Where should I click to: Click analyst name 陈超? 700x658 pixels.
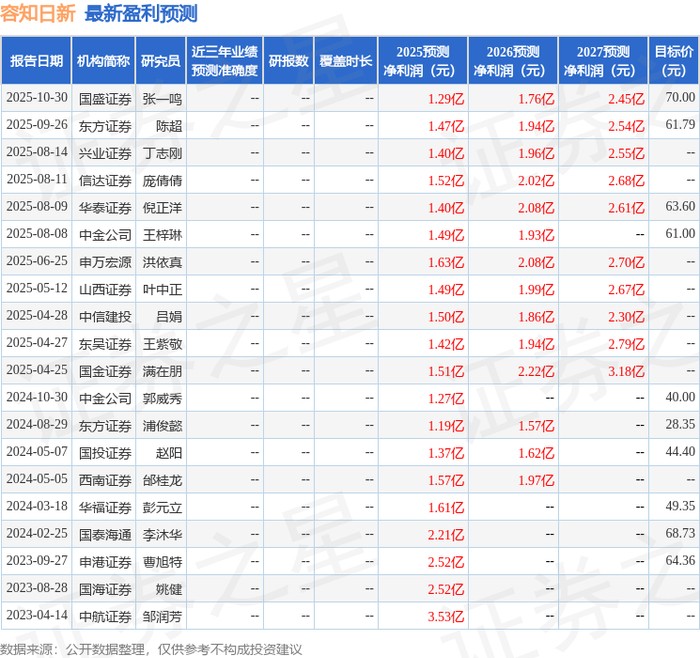pyautogui.click(x=169, y=126)
